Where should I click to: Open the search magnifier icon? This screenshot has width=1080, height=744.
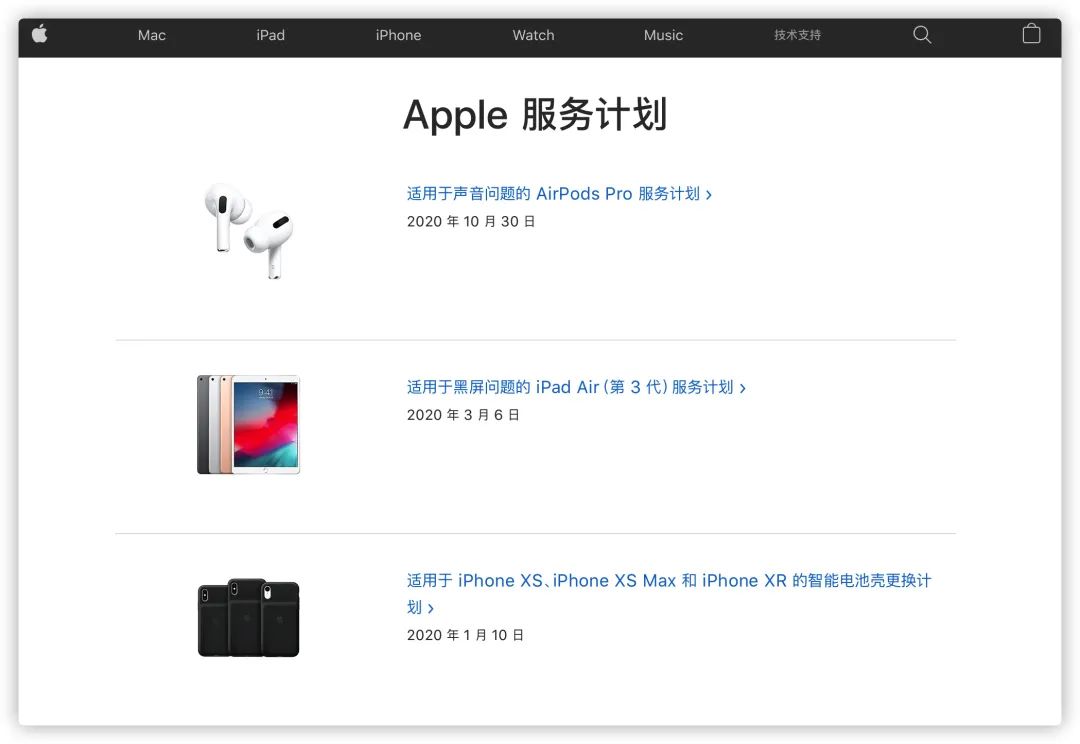click(x=922, y=34)
